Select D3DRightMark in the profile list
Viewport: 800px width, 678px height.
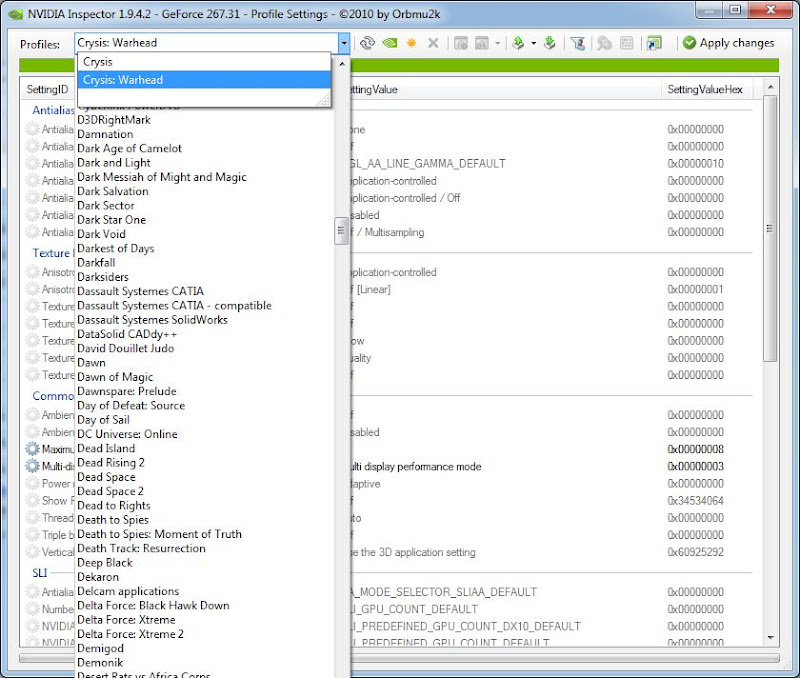pyautogui.click(x=114, y=120)
